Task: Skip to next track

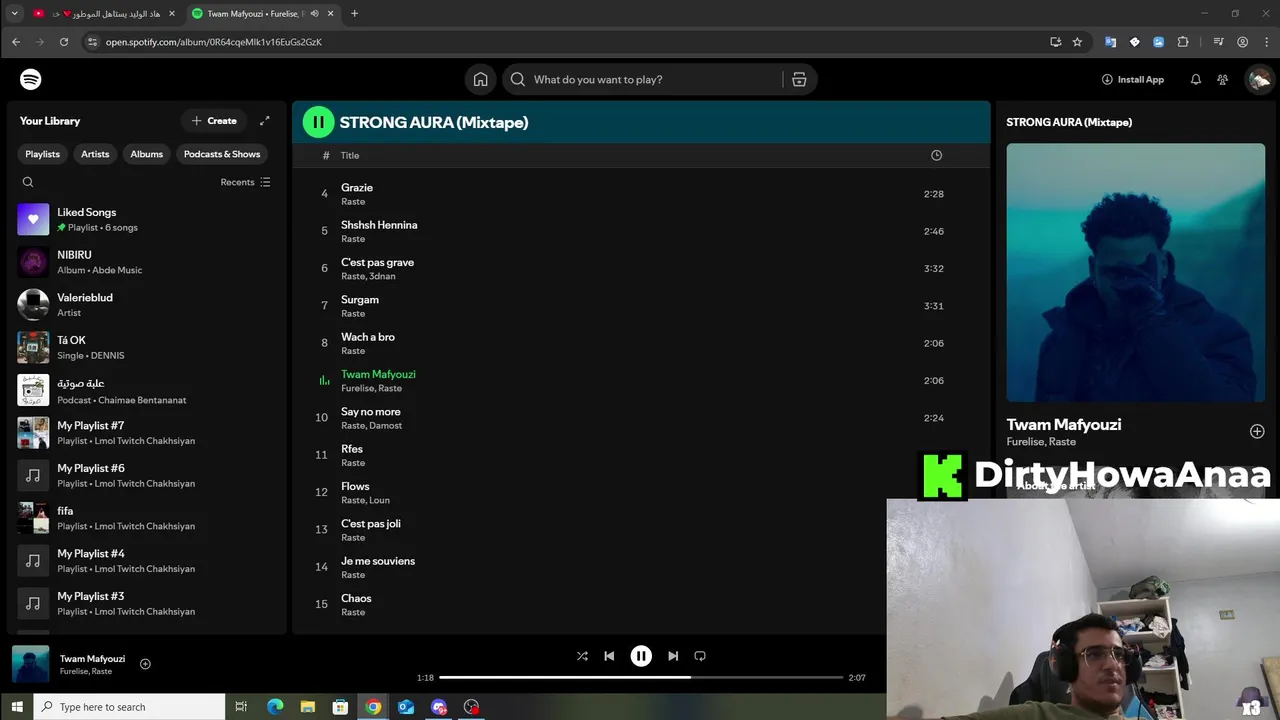Action: pos(673,656)
